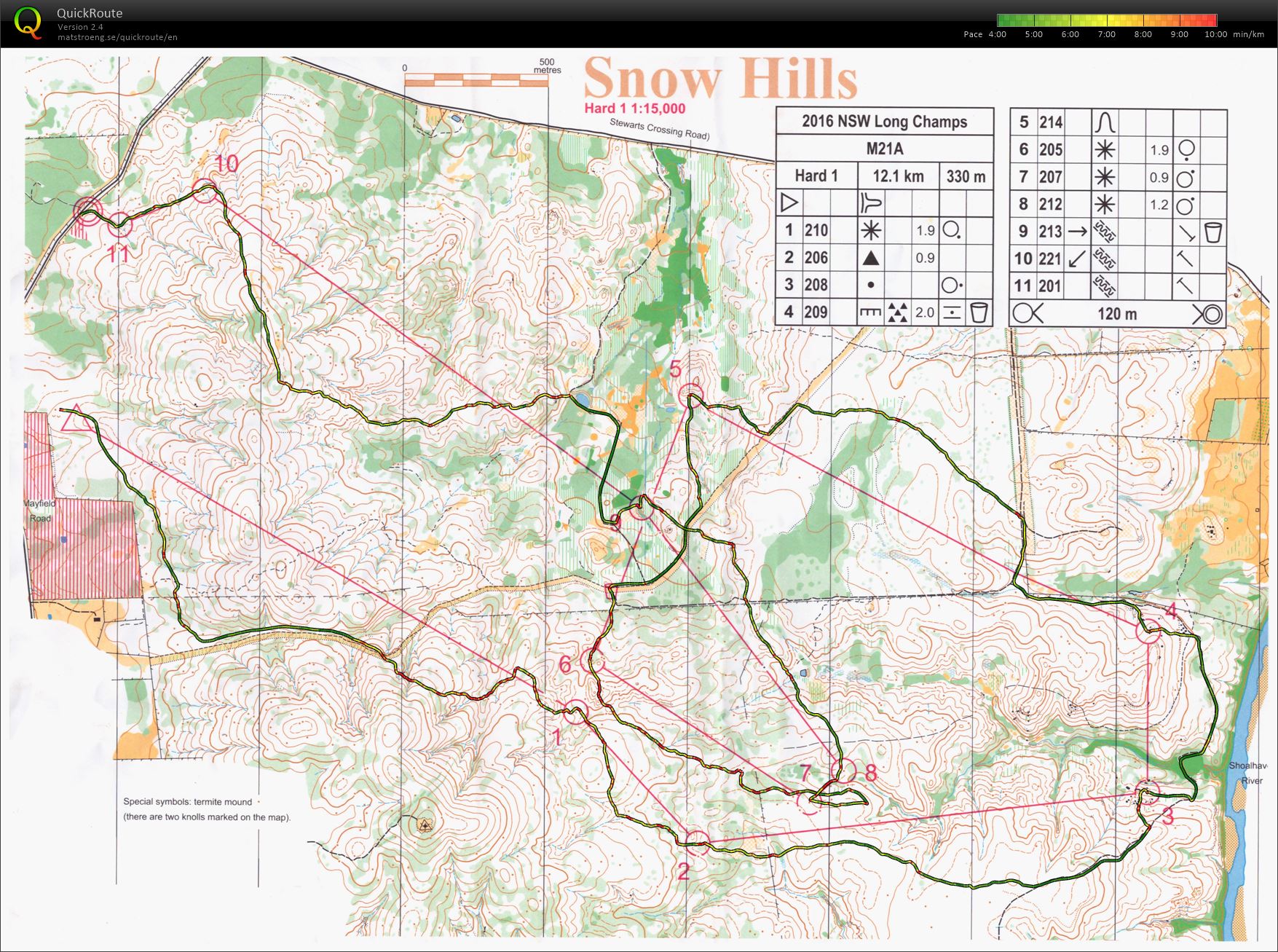Select the finish double circle marker
Viewport: 1278px width, 952px height.
point(87,211)
